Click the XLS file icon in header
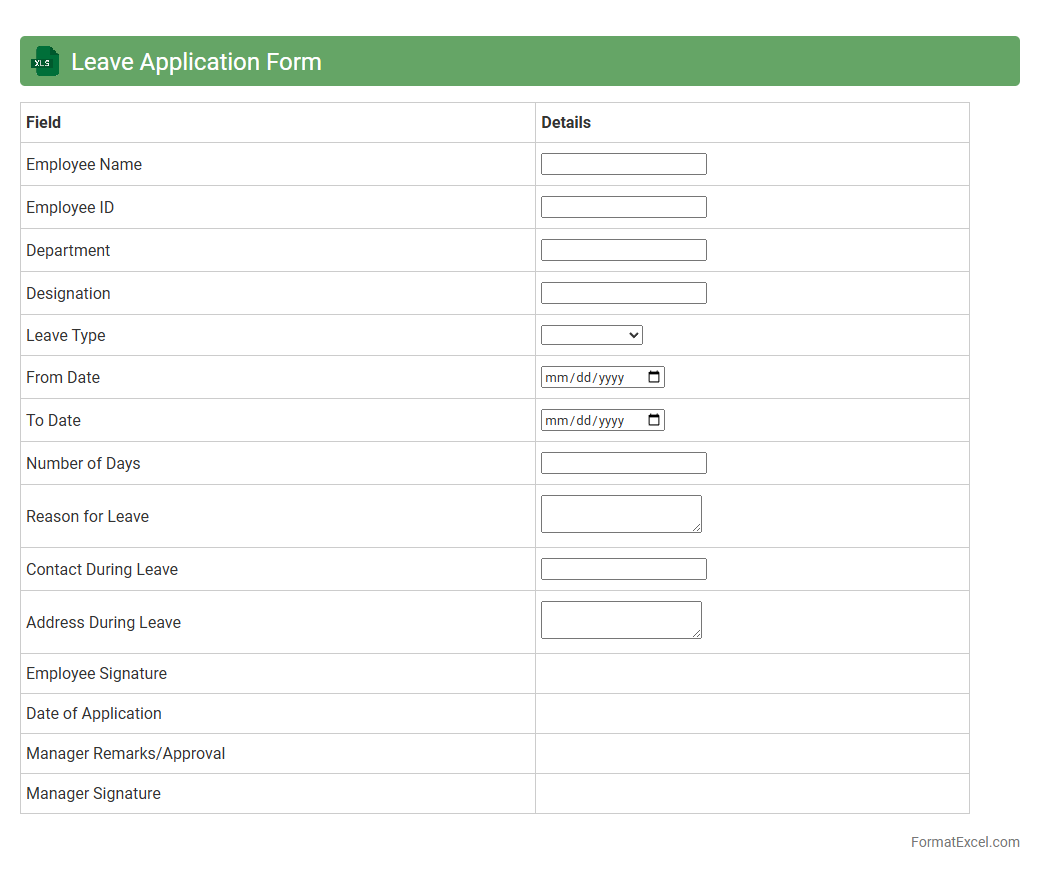This screenshot has width=1040, height=871. pyautogui.click(x=45, y=61)
